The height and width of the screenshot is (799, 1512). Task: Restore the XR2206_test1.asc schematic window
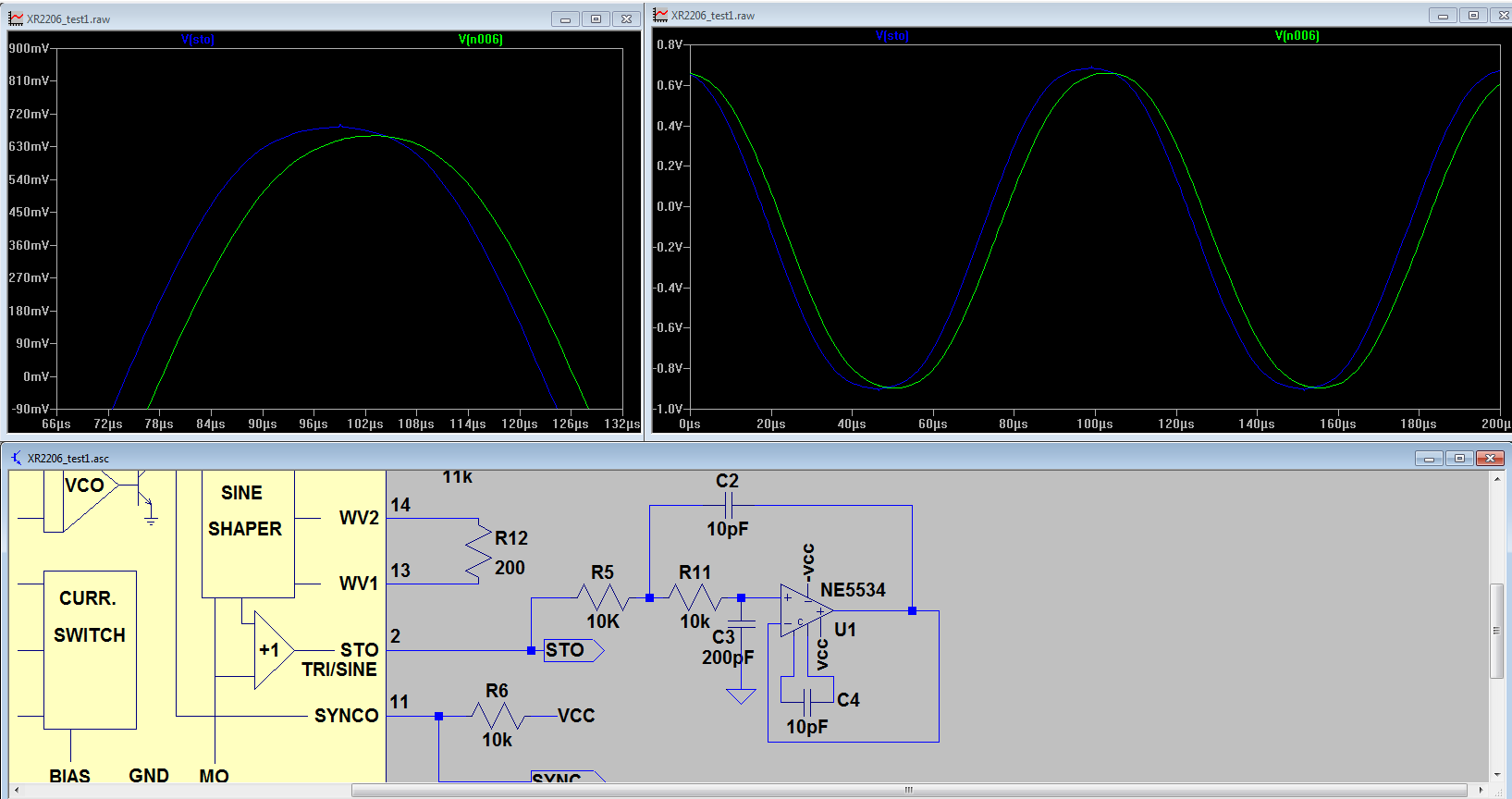tap(1459, 458)
